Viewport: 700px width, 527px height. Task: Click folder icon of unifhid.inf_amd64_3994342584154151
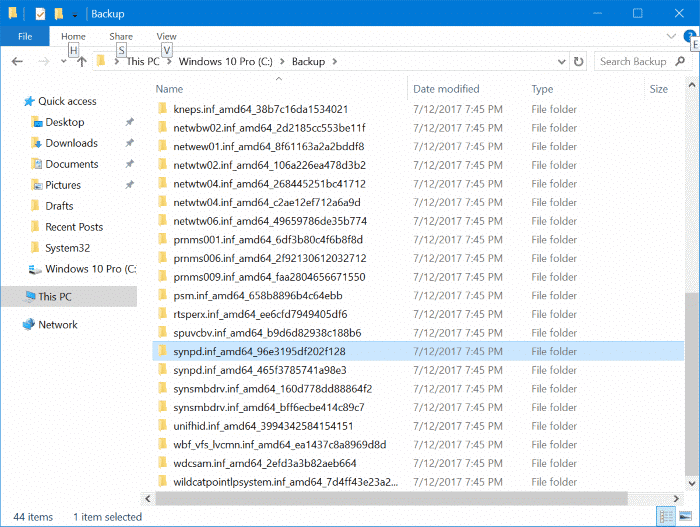coord(162,426)
